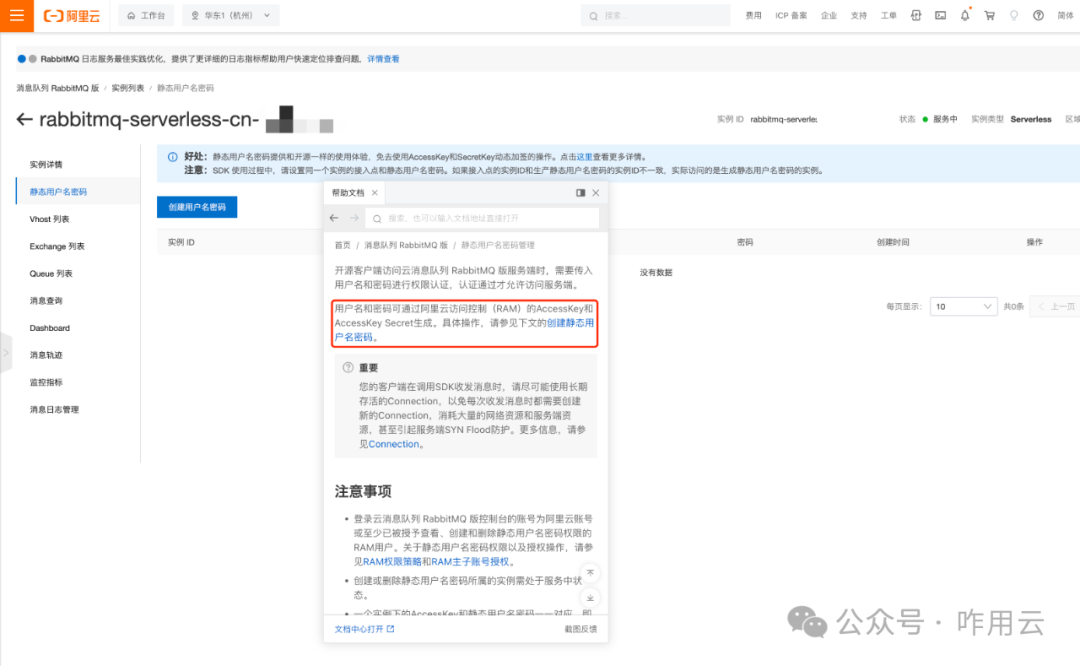Open the Cloud Shell terminal icon
The height and width of the screenshot is (666, 1080).
[940, 15]
